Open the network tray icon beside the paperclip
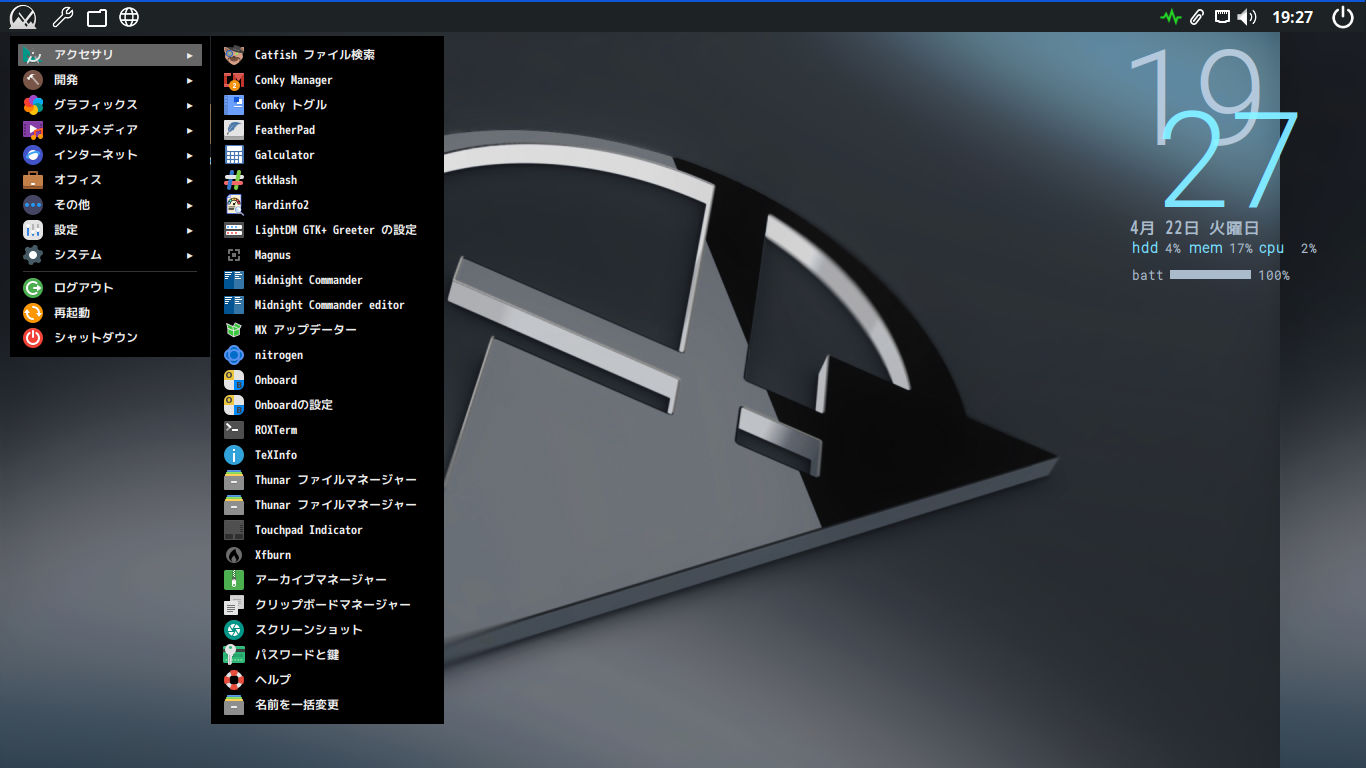This screenshot has width=1366, height=768. pyautogui.click(x=1222, y=17)
